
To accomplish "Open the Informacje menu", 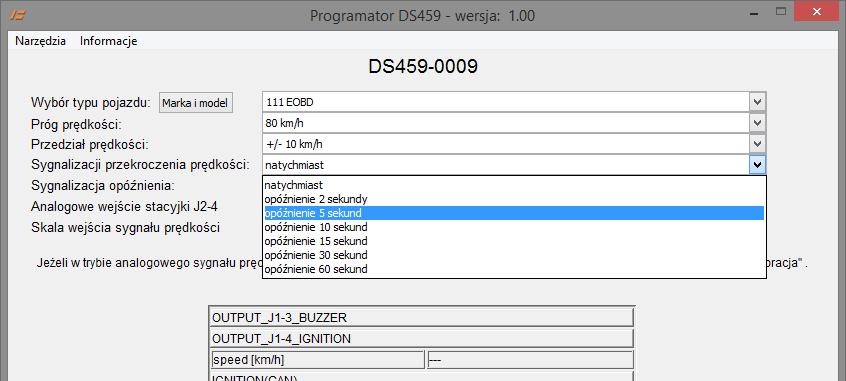I will 108,41.
